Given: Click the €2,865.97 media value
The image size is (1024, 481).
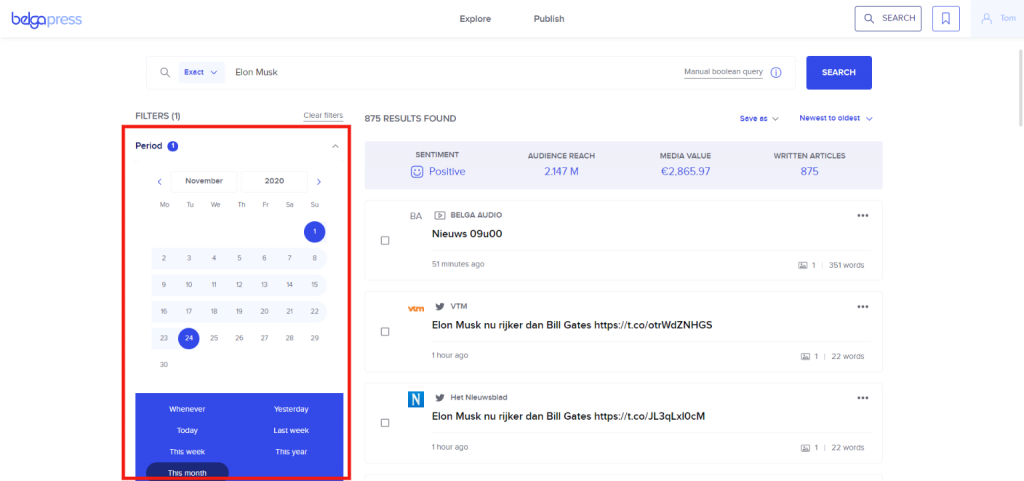Looking at the screenshot, I should click(x=685, y=172).
